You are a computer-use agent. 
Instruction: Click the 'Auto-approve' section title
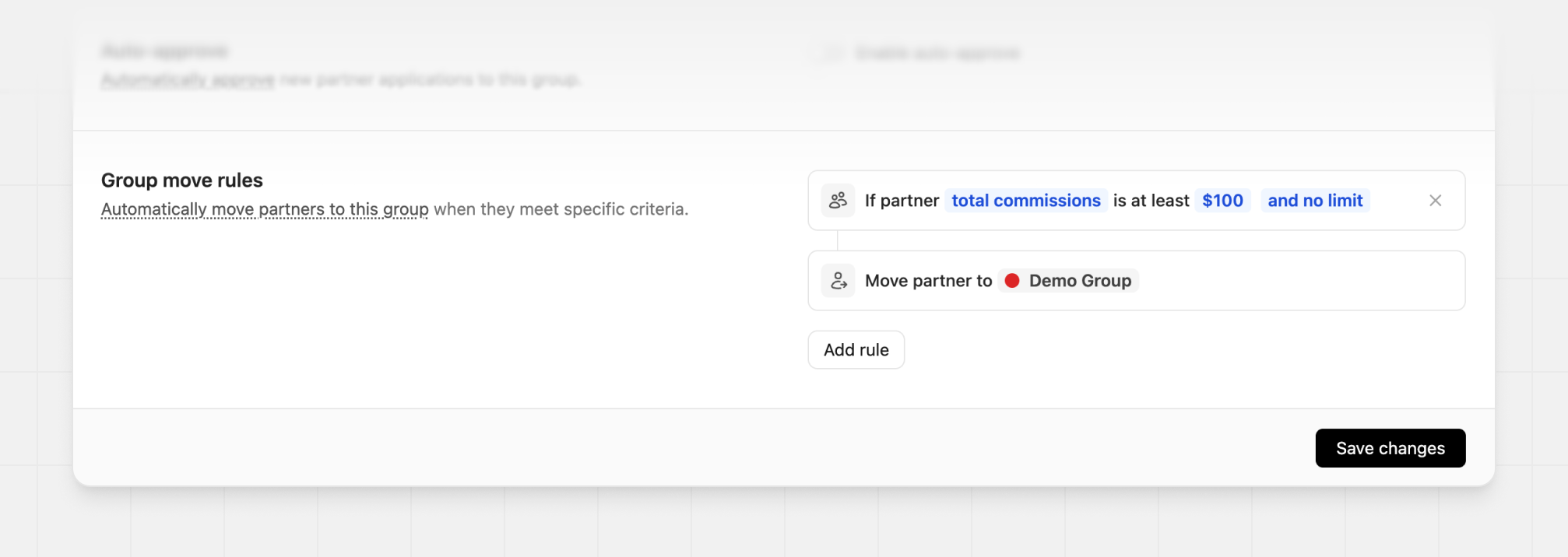[x=165, y=50]
